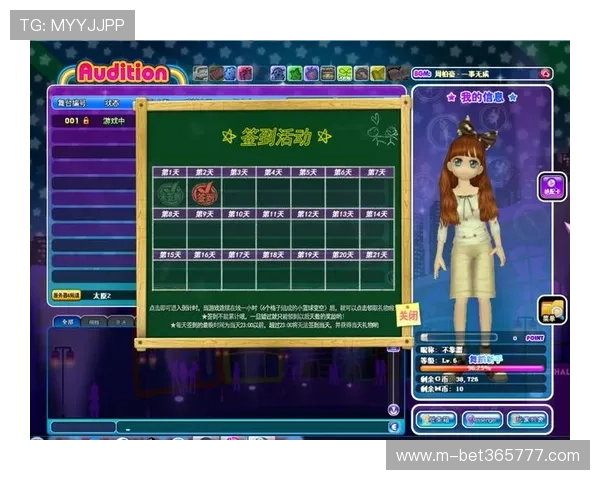The width and height of the screenshot is (600, 480).
Task: Select the second gray chat tab
Action: 94,322
